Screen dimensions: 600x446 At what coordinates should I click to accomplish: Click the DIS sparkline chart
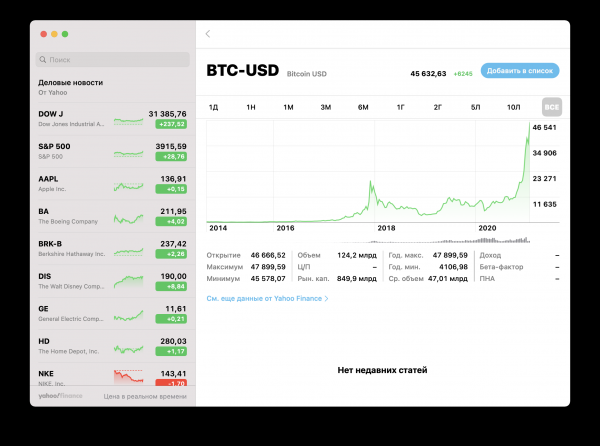(x=129, y=282)
